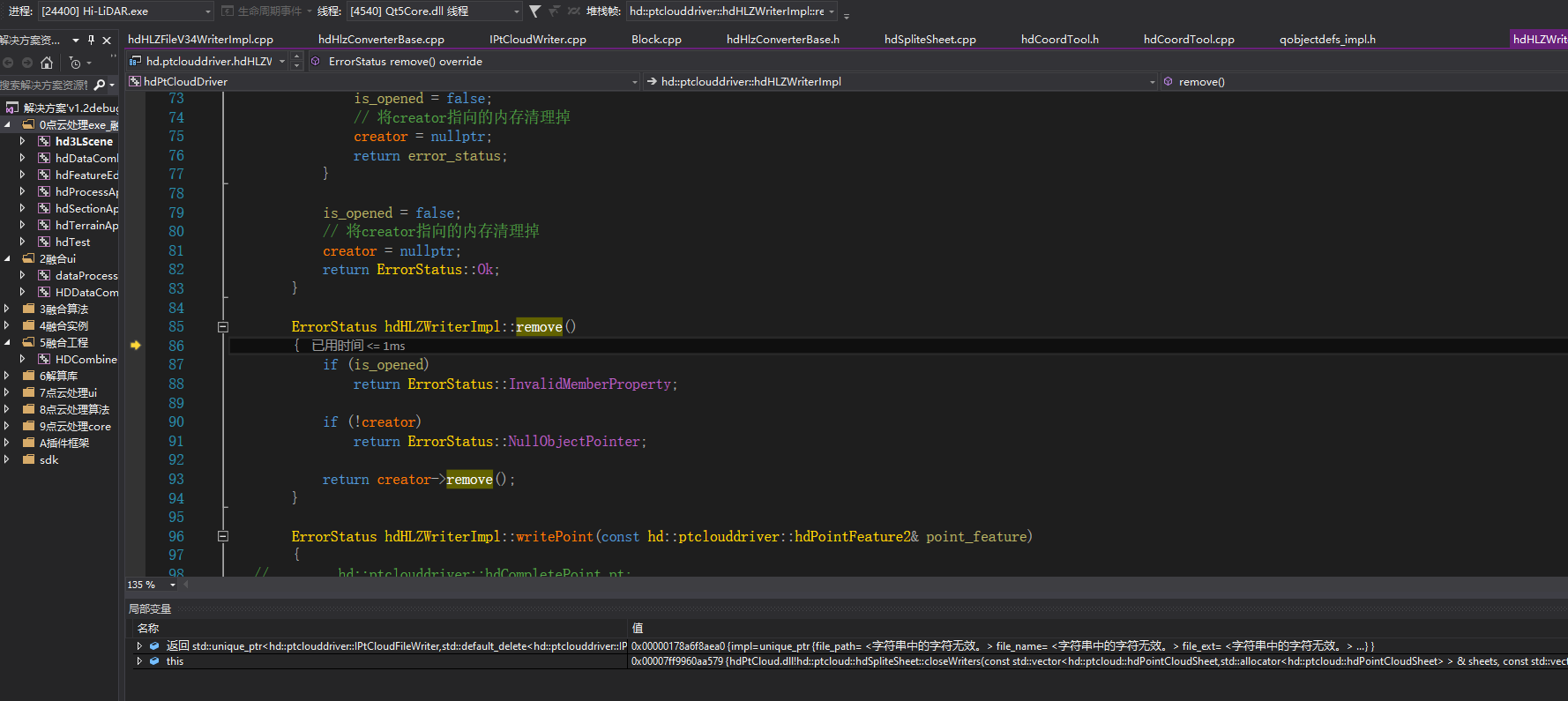Collapse the writePoint function at line 96
Screen dimensions: 1568x701
(223, 536)
